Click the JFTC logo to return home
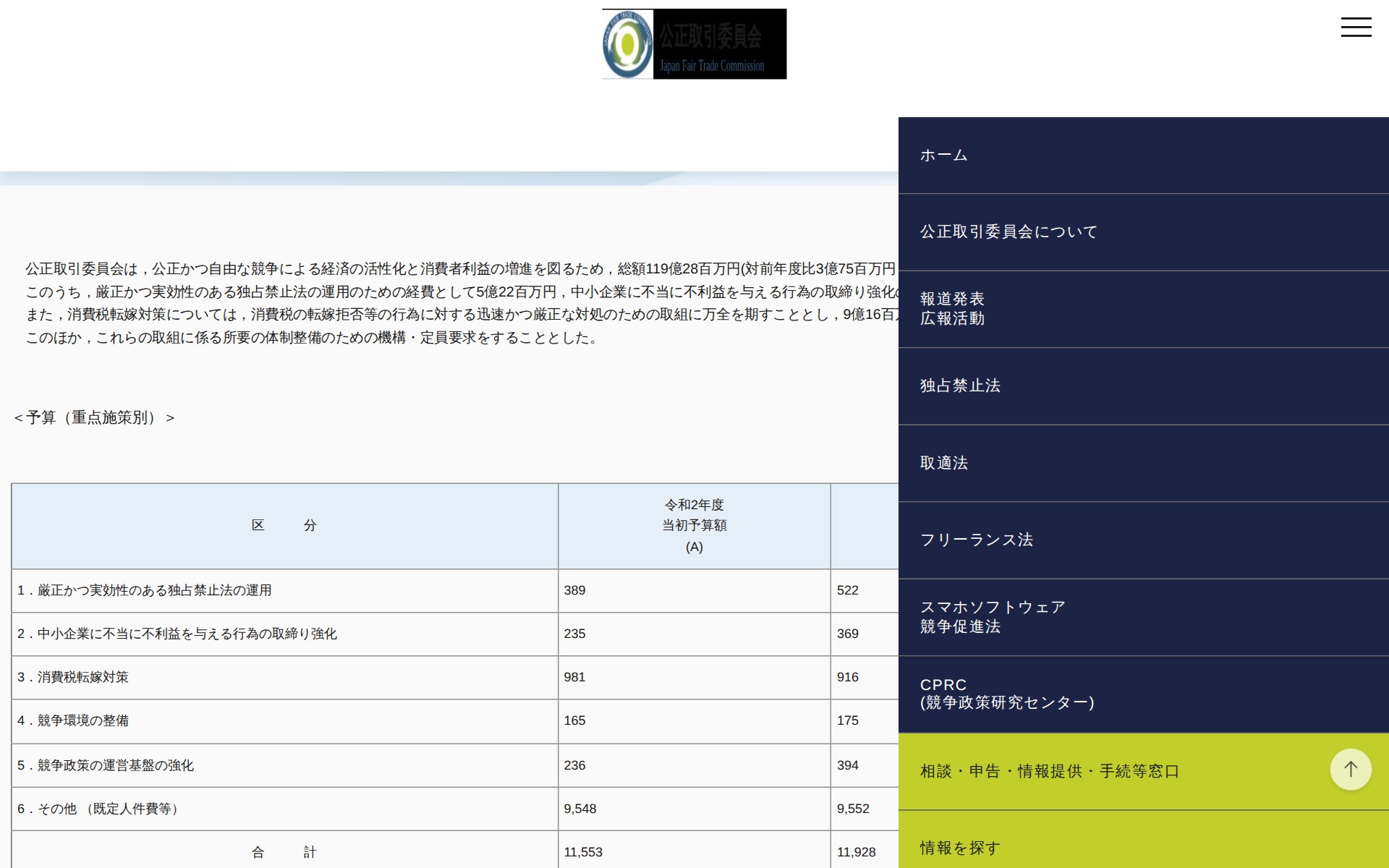 692,43
